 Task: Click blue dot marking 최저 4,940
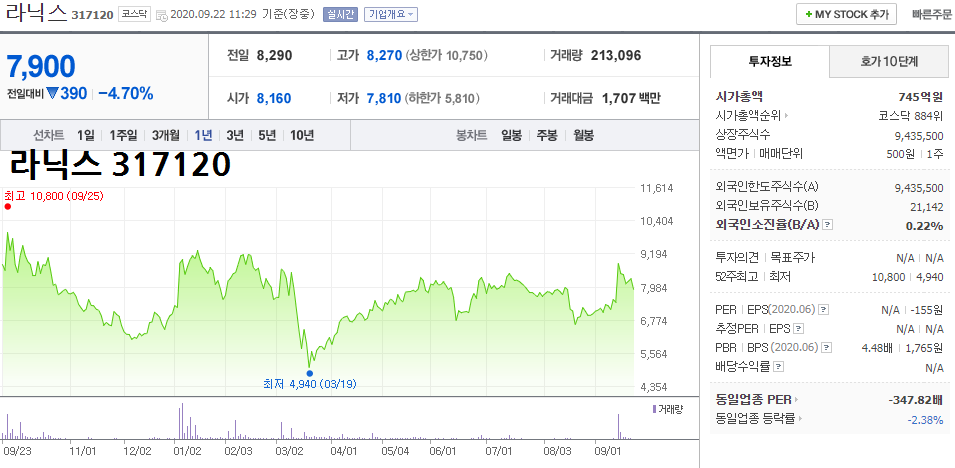(309, 374)
